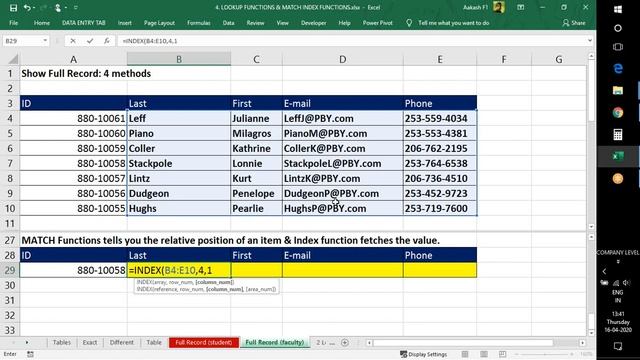Viewport: 640px width, 360px height.
Task: Open the Page Layout ribbon tab
Action: tap(159, 23)
